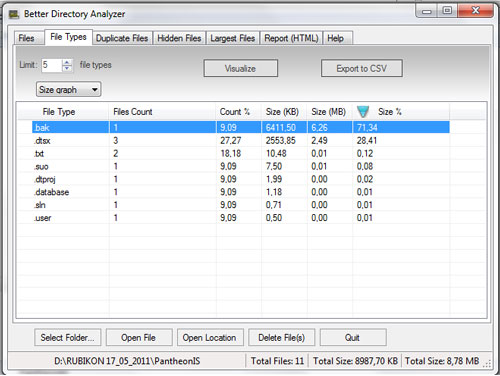Increase the file types limit with the up arrow
Viewport: 500px width, 376px height.
(x=67, y=62)
